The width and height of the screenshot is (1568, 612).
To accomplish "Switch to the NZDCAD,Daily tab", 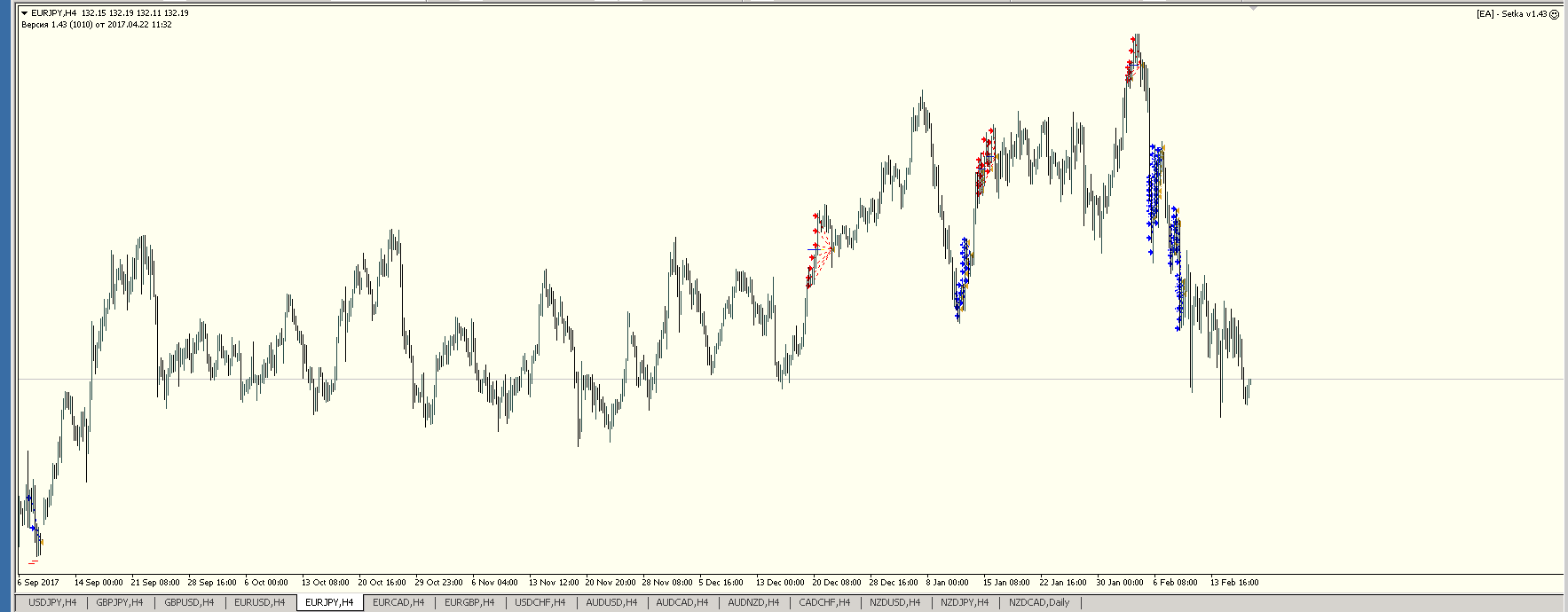I will click(1039, 602).
